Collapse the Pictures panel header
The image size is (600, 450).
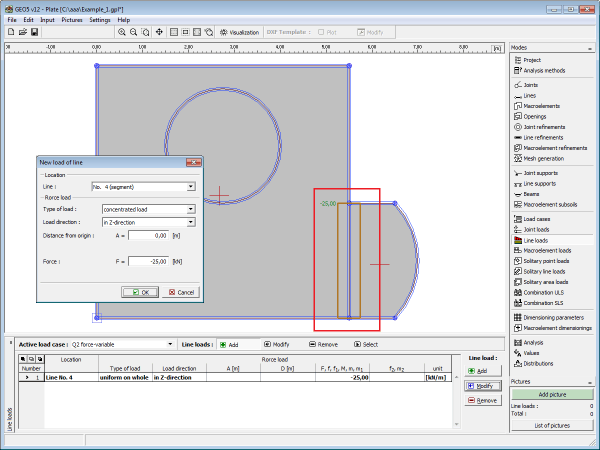[x=590, y=382]
